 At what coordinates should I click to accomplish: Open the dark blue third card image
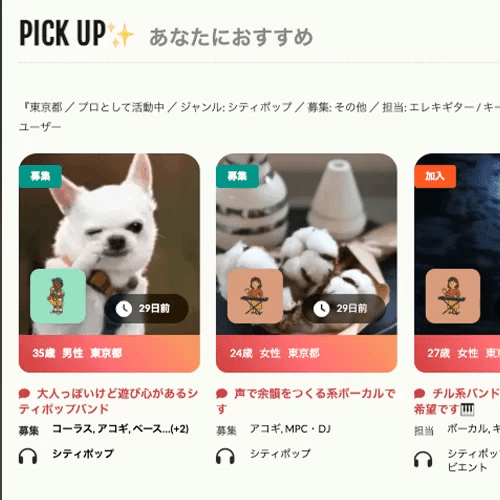(x=457, y=244)
